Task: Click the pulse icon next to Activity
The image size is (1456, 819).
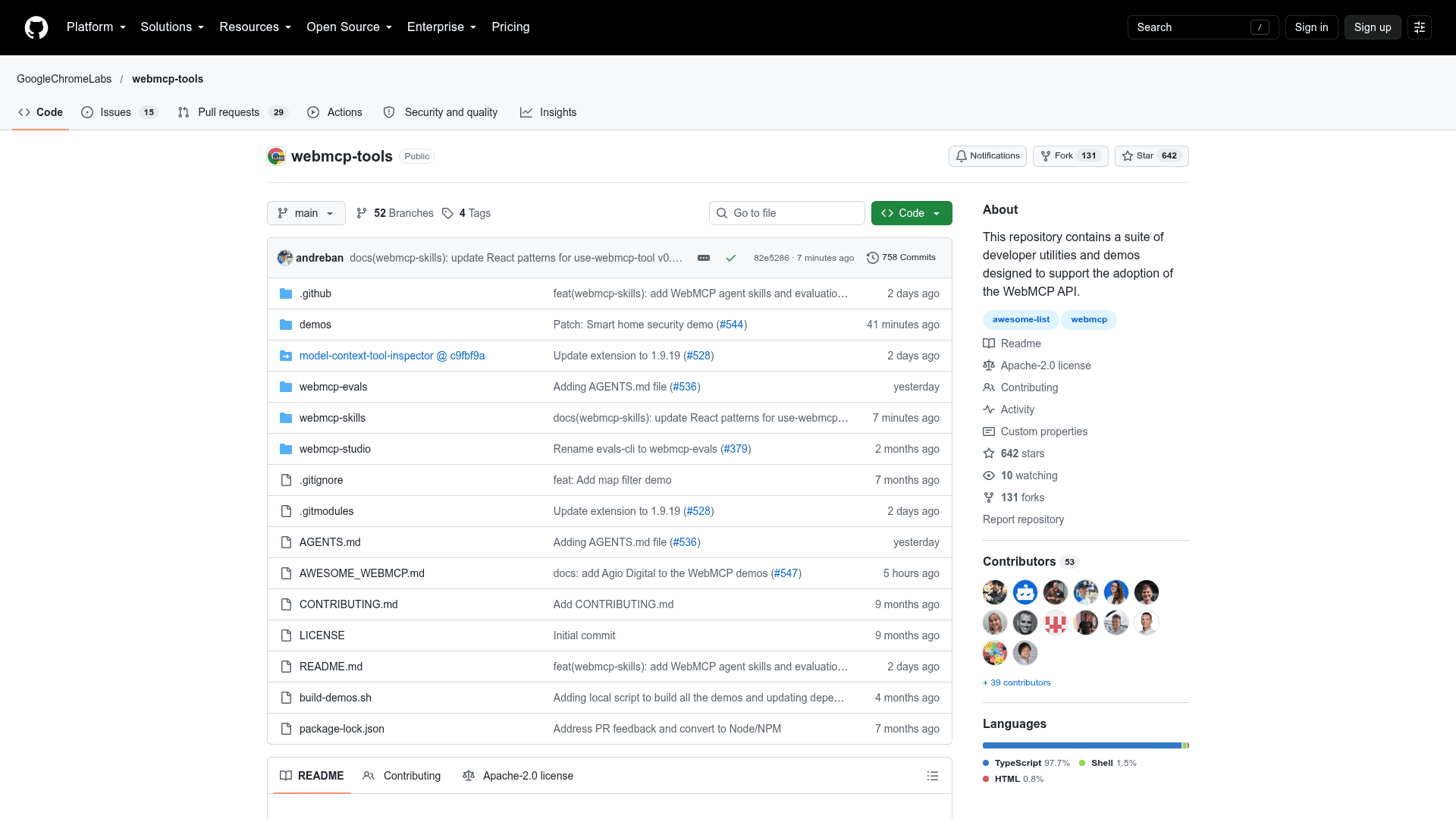Action: click(989, 409)
